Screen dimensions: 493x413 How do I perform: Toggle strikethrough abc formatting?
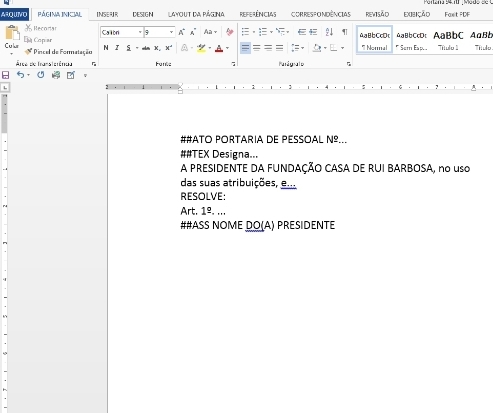pyautogui.click(x=146, y=48)
